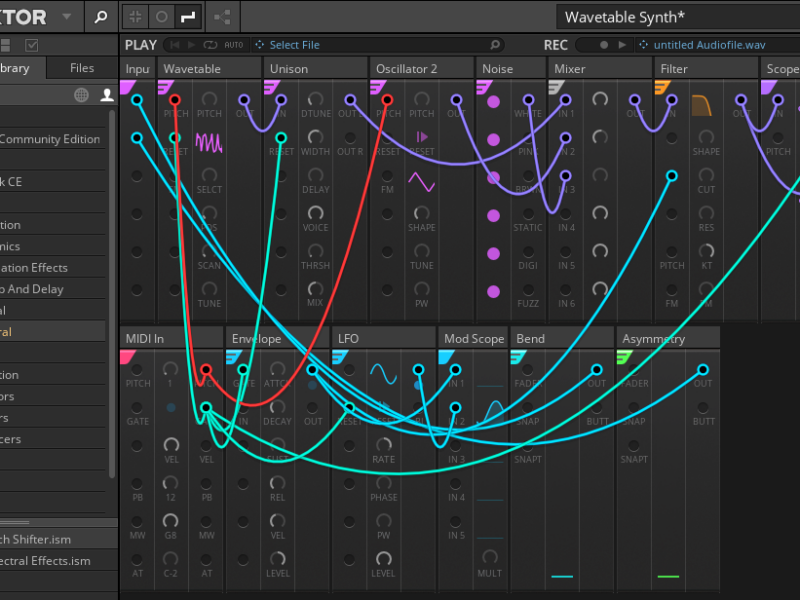Toggle the checkbox above the Library tab
The image size is (800, 600).
(32, 45)
